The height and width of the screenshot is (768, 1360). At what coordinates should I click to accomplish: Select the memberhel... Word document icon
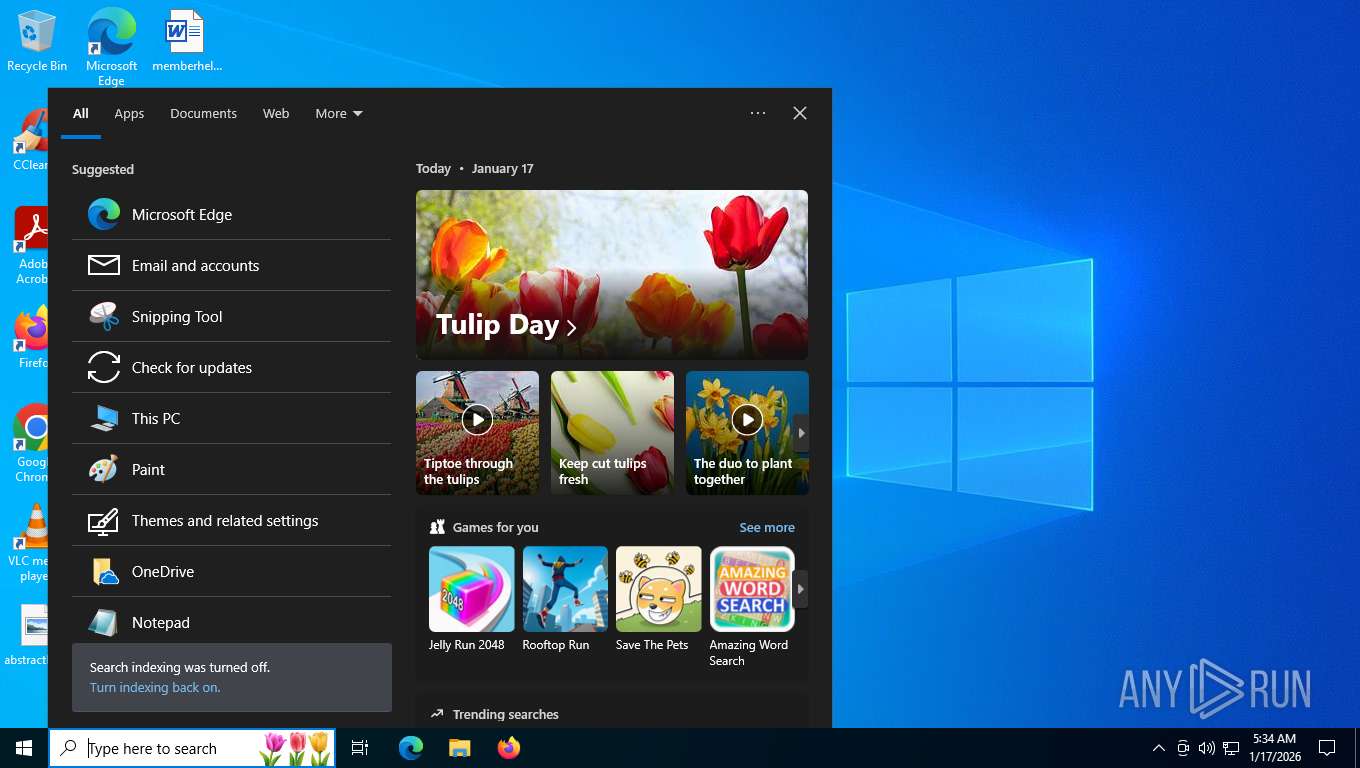[186, 41]
